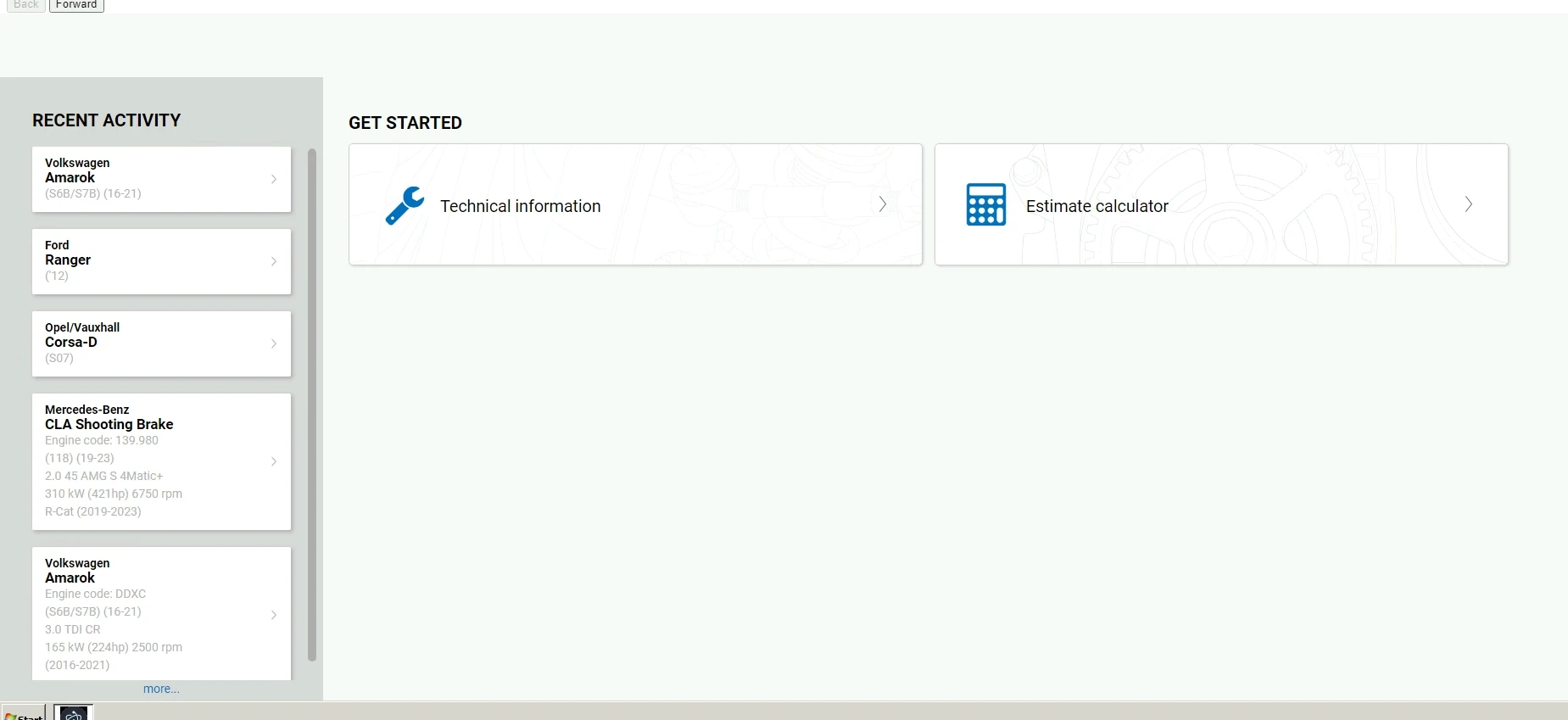Select the Ford Ranger recent vehicle
The width and height of the screenshot is (1568, 720).
(x=161, y=261)
